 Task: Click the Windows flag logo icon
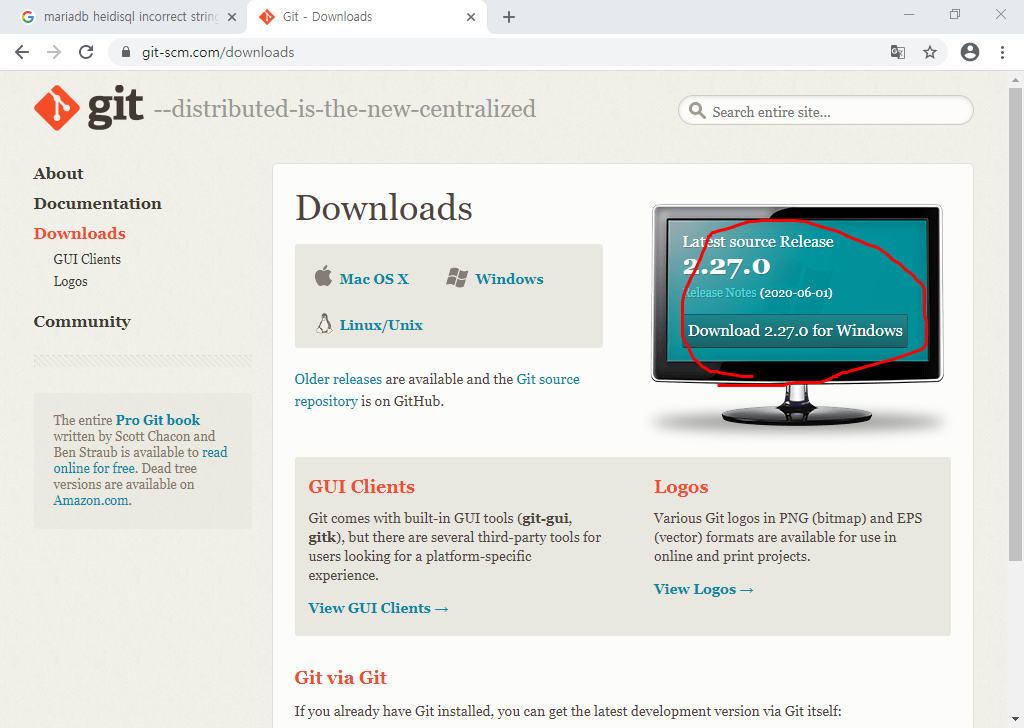[x=456, y=277]
